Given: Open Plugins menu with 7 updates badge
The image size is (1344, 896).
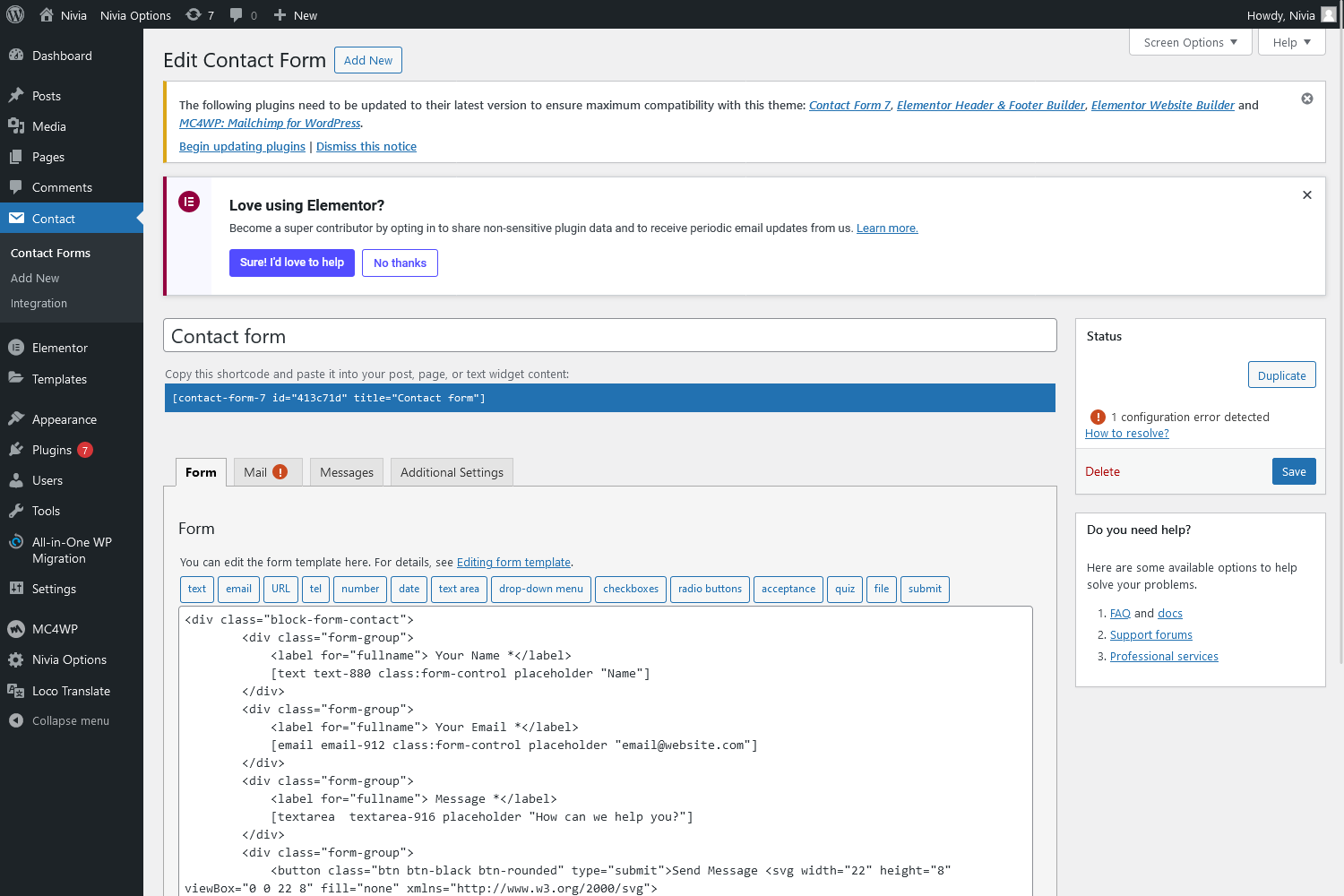Looking at the screenshot, I should [x=52, y=450].
